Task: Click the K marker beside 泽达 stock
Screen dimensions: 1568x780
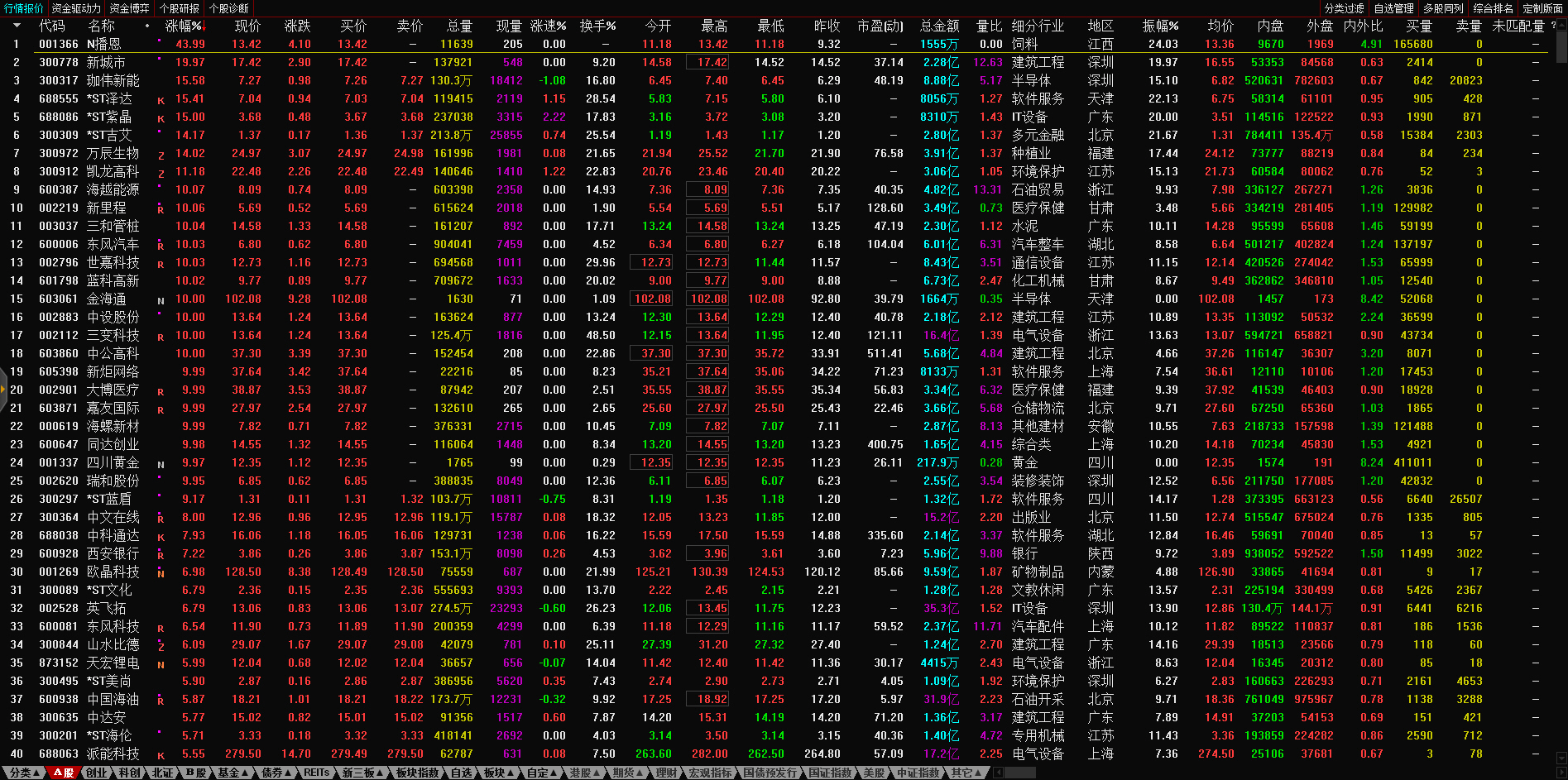Action: (161, 100)
